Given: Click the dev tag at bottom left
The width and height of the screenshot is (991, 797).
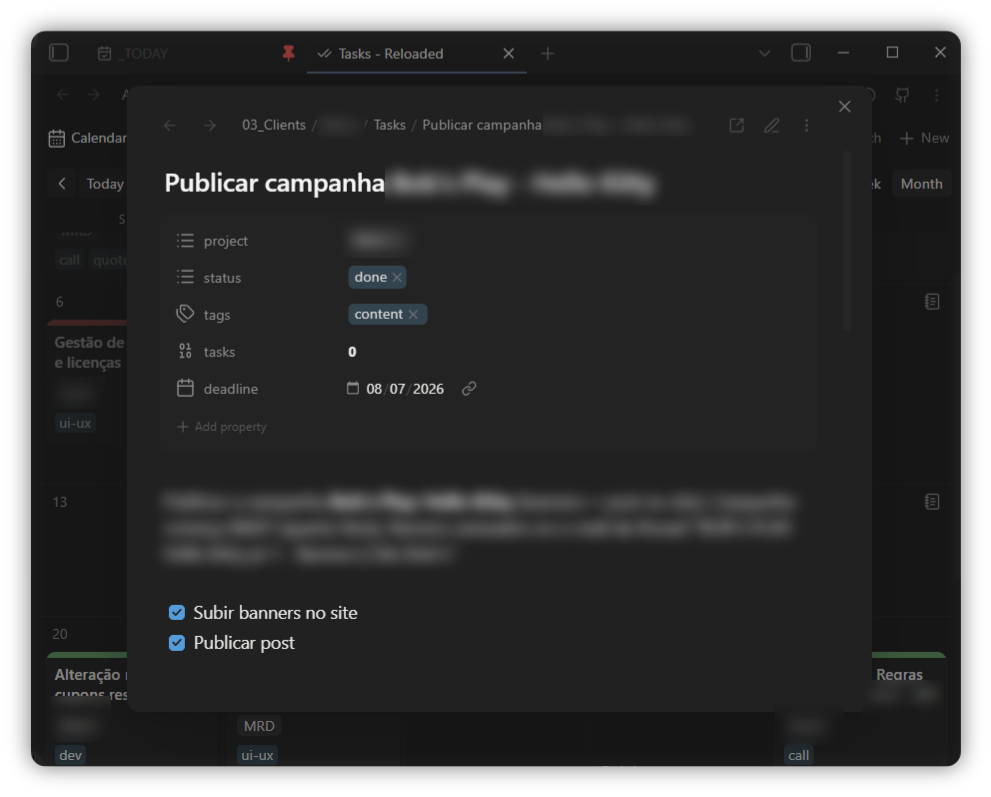Looking at the screenshot, I should [x=70, y=755].
